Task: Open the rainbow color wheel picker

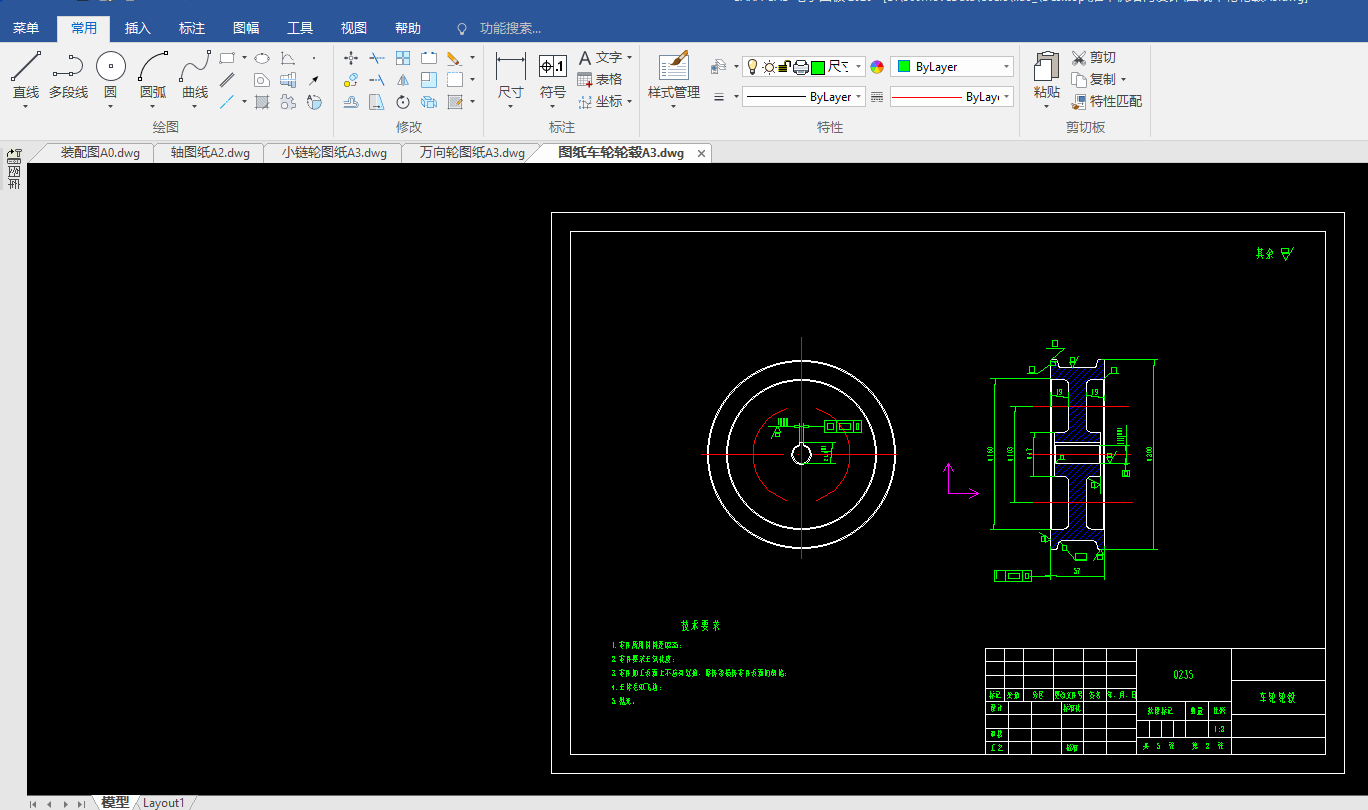Action: pyautogui.click(x=877, y=67)
